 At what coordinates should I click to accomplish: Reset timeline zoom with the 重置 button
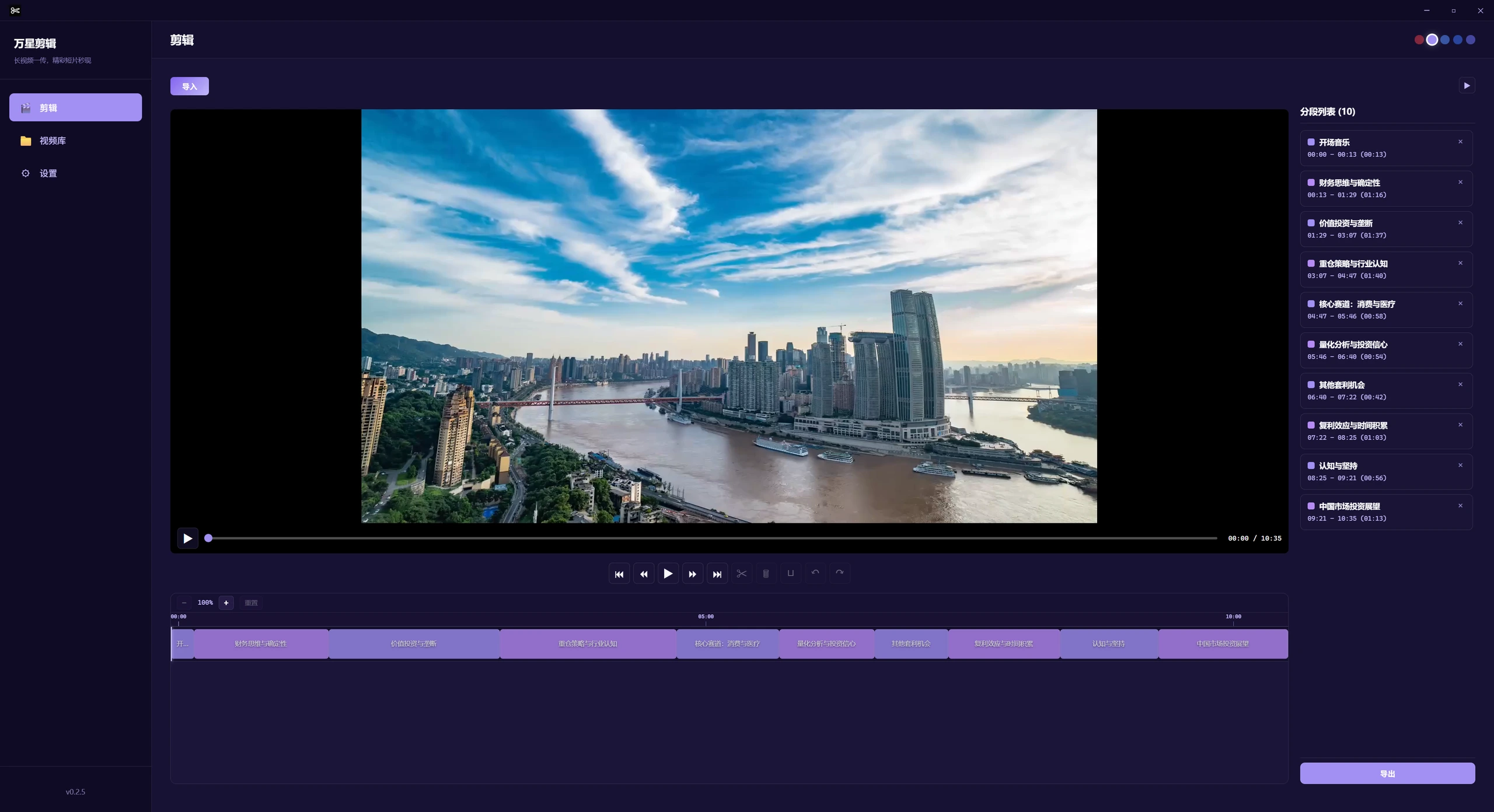(252, 603)
